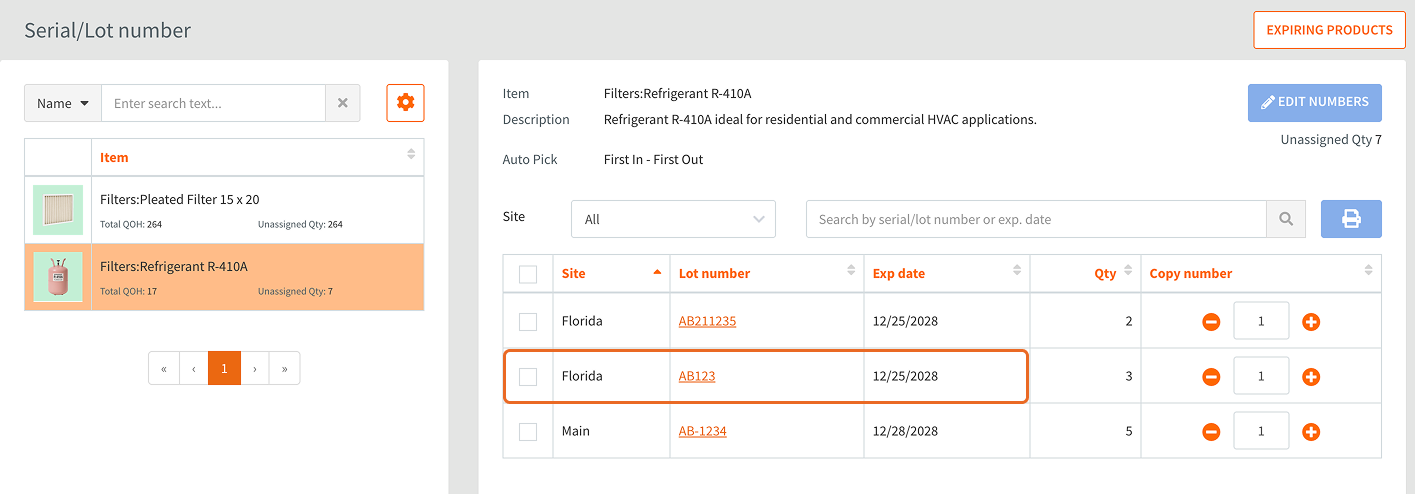Click the serial/lot number search field
Viewport: 1415px width, 494px height.
click(1035, 219)
